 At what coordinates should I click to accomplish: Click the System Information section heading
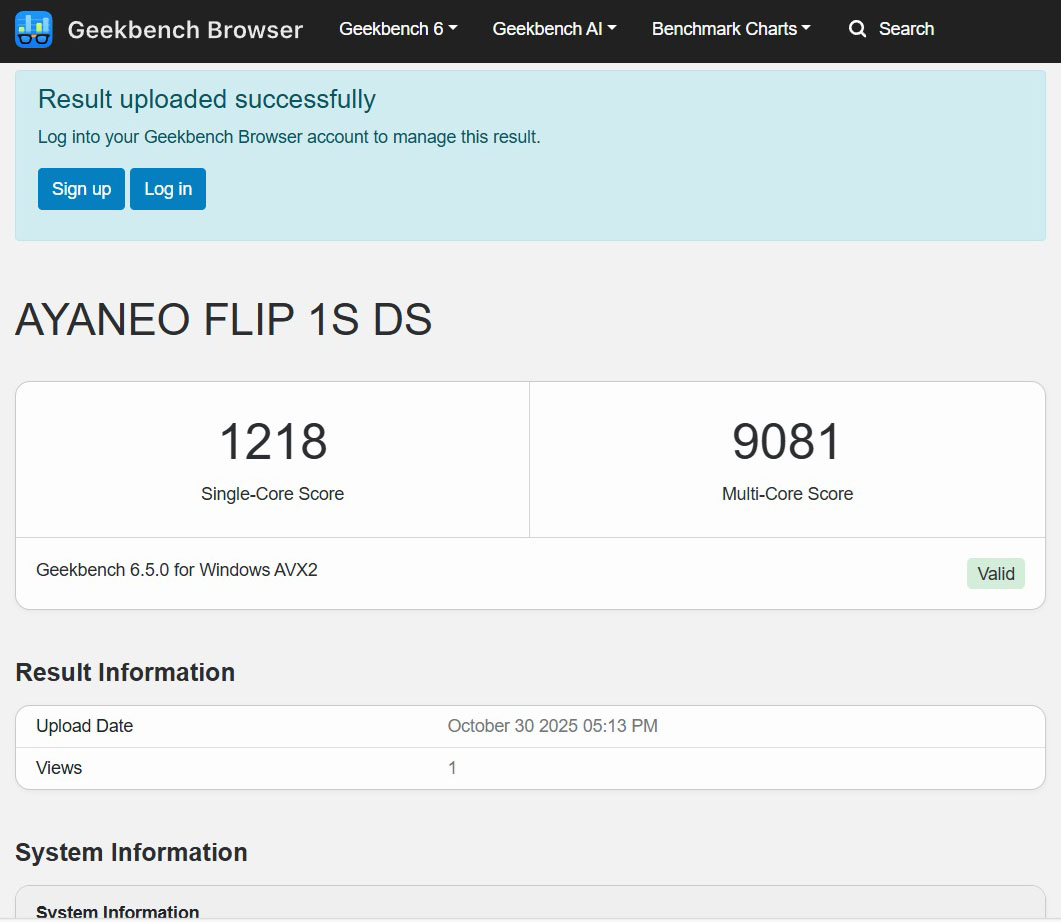pyautogui.click(x=131, y=852)
